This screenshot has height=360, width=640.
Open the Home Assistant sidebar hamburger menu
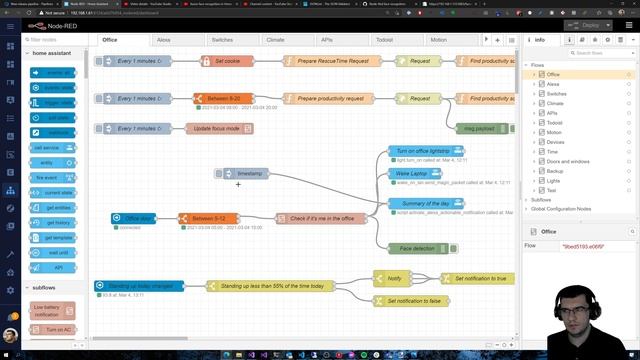(11, 27)
